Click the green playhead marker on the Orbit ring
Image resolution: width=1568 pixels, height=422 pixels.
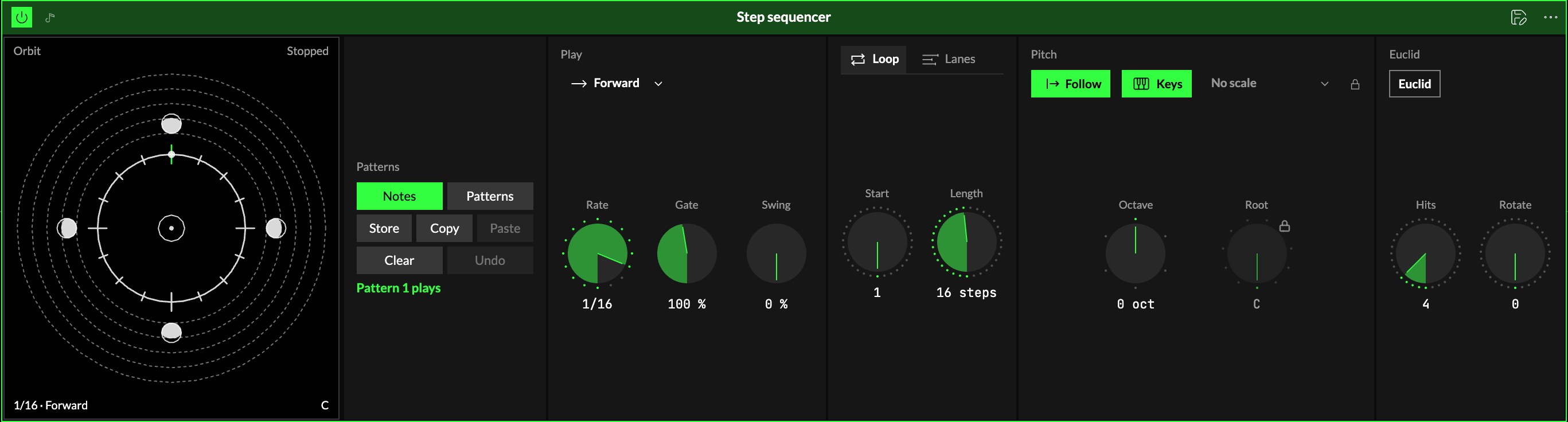[x=171, y=155]
